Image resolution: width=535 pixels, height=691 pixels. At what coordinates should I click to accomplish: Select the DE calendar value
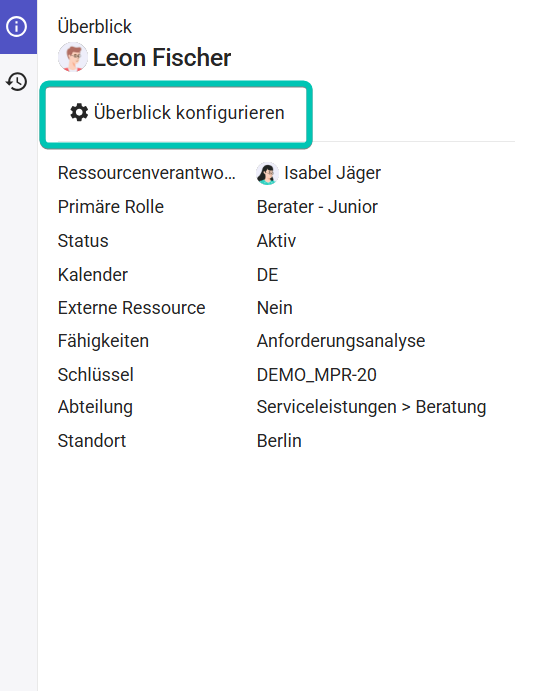[268, 275]
